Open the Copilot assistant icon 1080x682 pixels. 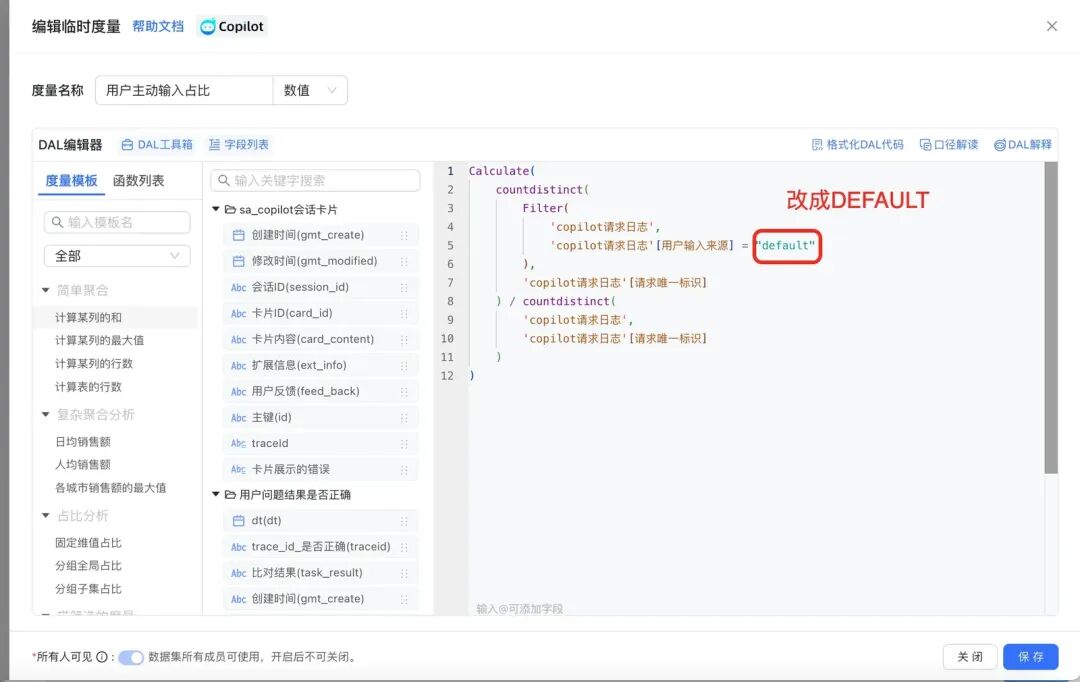(x=208, y=27)
